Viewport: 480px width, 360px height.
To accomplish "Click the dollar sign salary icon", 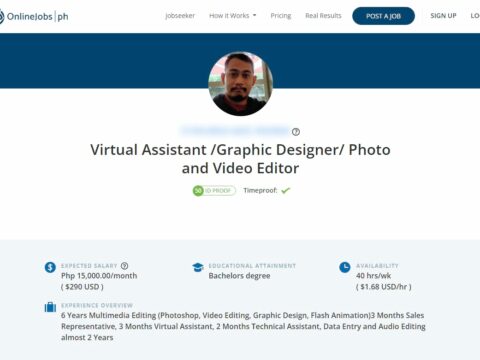I will point(50,267).
